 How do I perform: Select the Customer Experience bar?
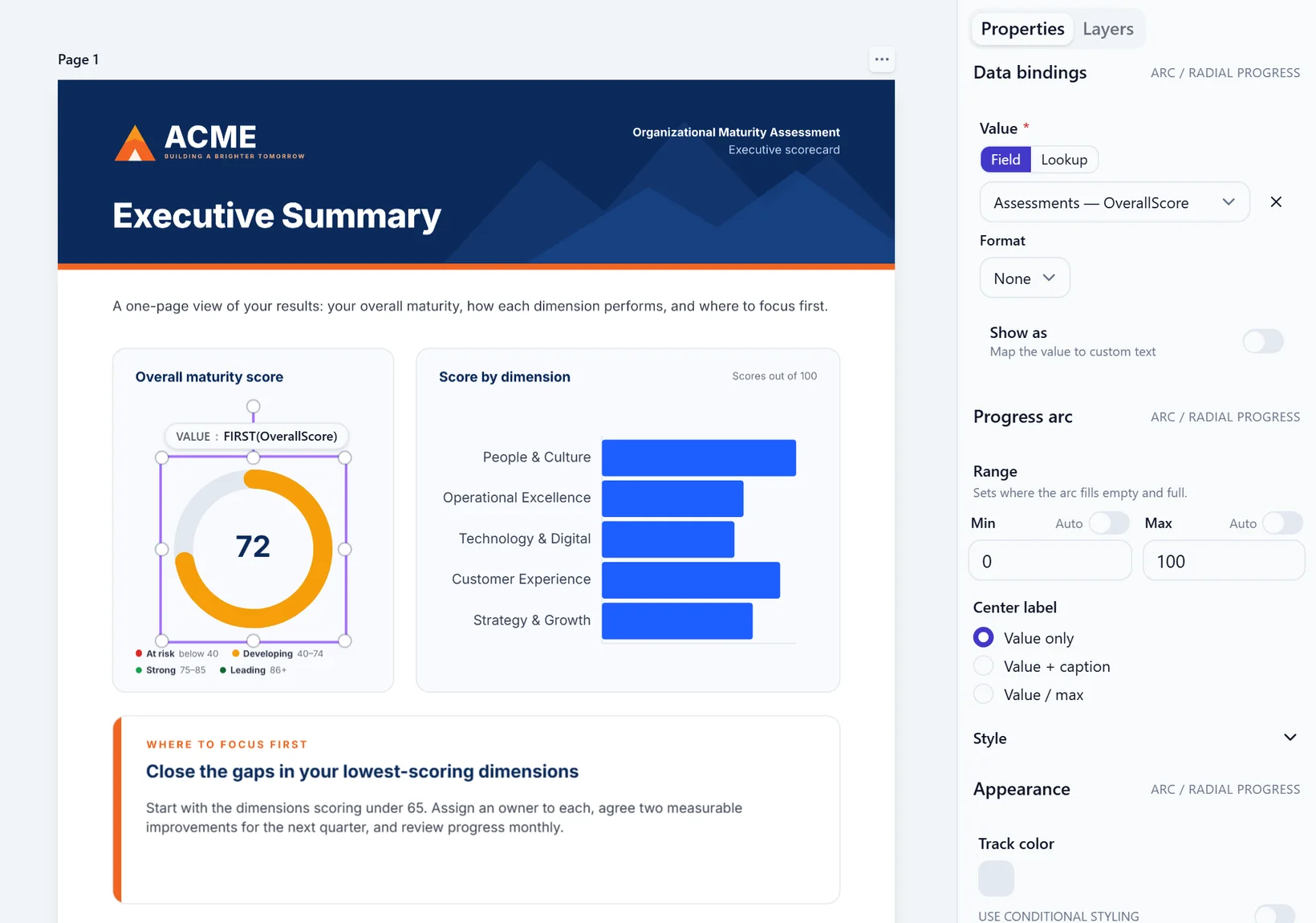691,579
